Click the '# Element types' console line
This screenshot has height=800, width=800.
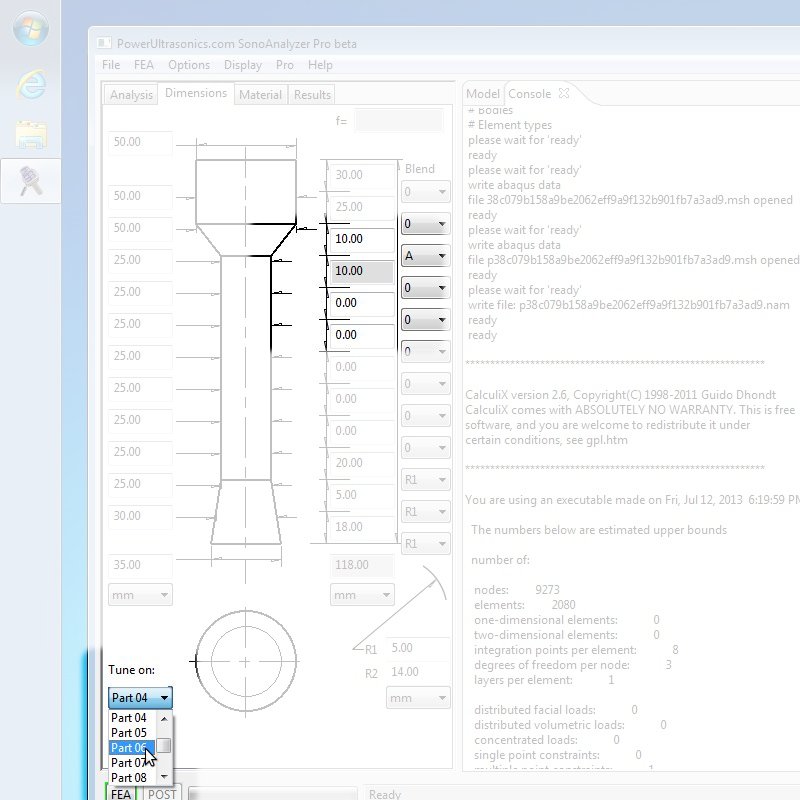click(x=510, y=125)
